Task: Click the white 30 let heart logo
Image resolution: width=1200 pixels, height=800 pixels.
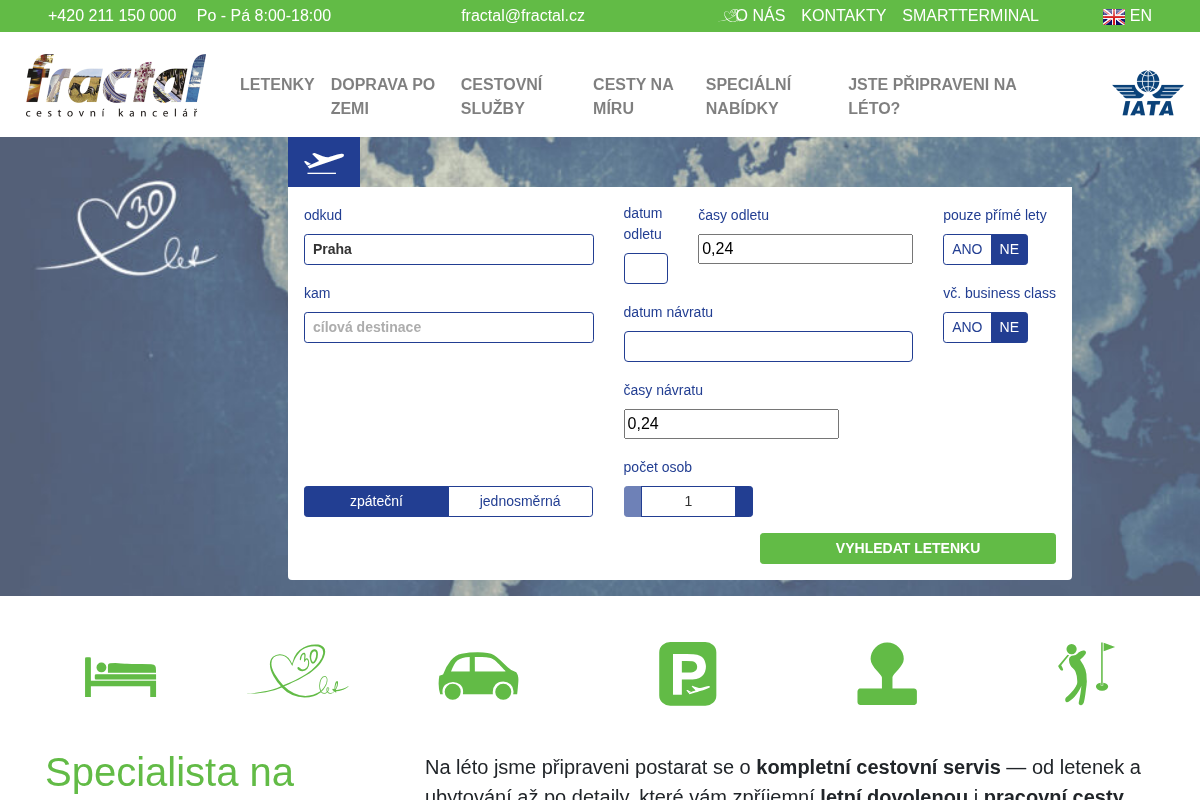Action: point(127,229)
